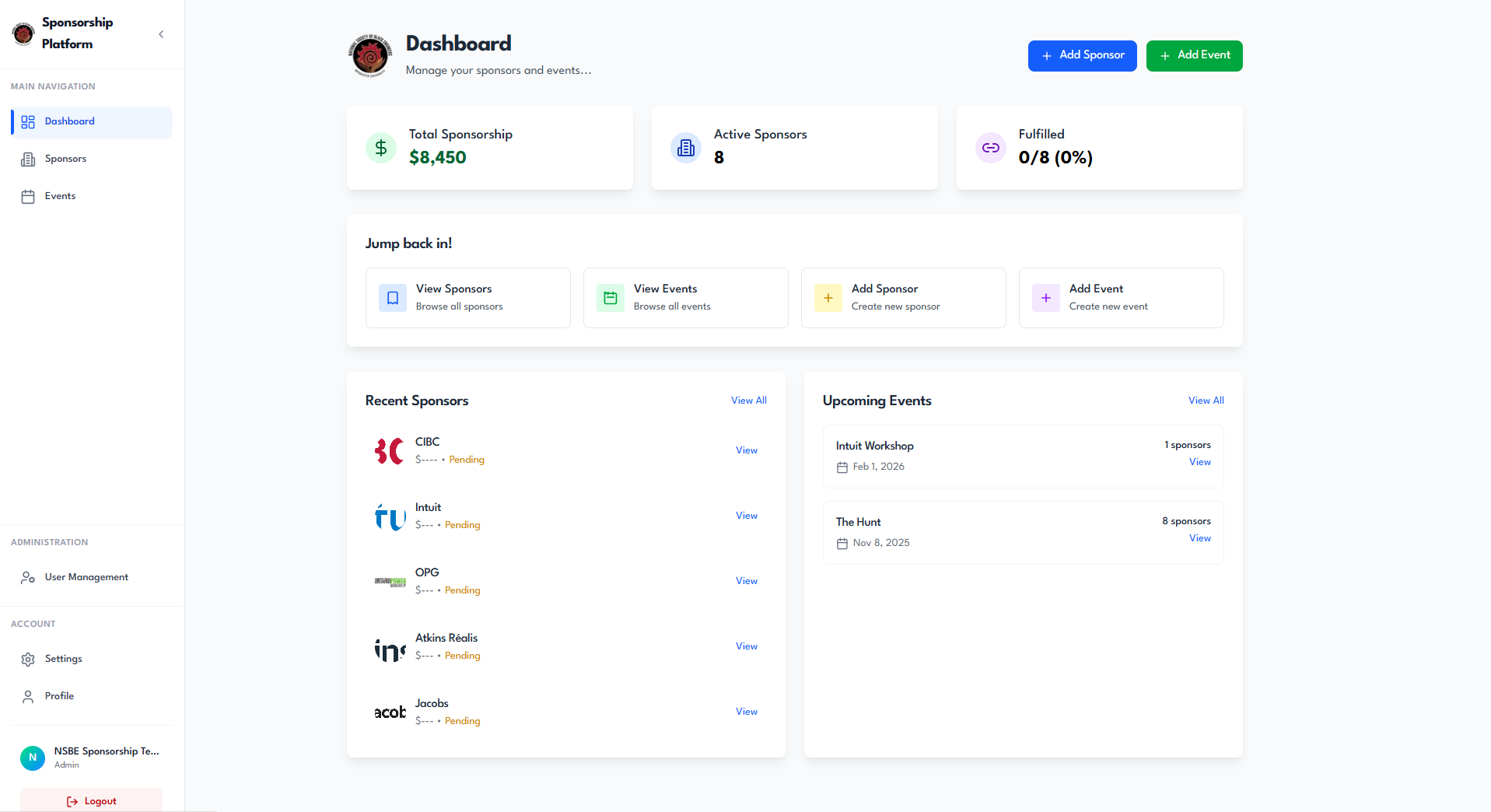Click the purple plus icon for Add Event
The image size is (1491, 812).
coord(1046,298)
